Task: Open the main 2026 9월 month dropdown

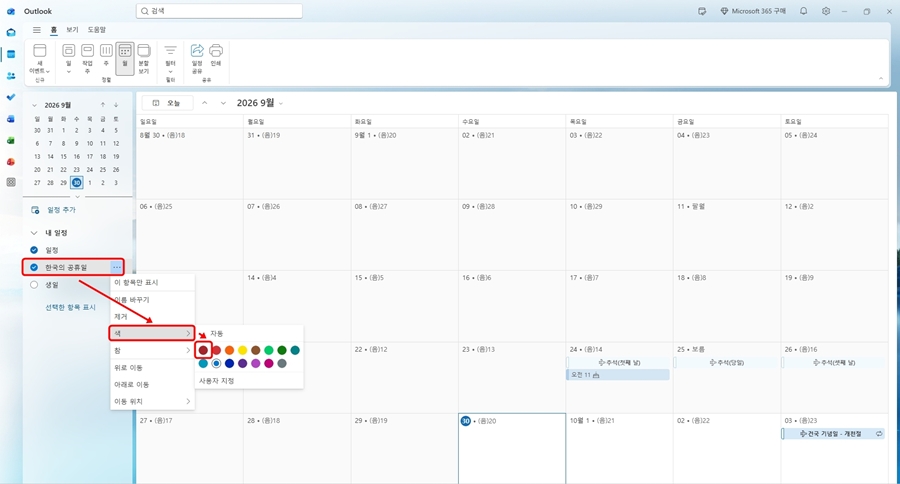Action: click(x=281, y=103)
